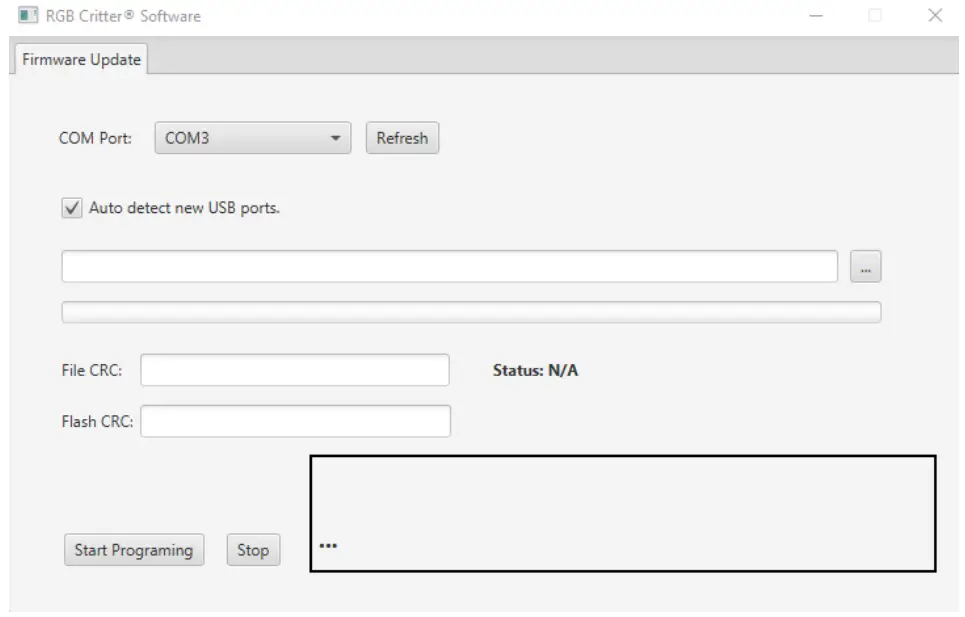Minimize the RGB Critter Software window
This screenshot has height=617, width=965.
816,15
